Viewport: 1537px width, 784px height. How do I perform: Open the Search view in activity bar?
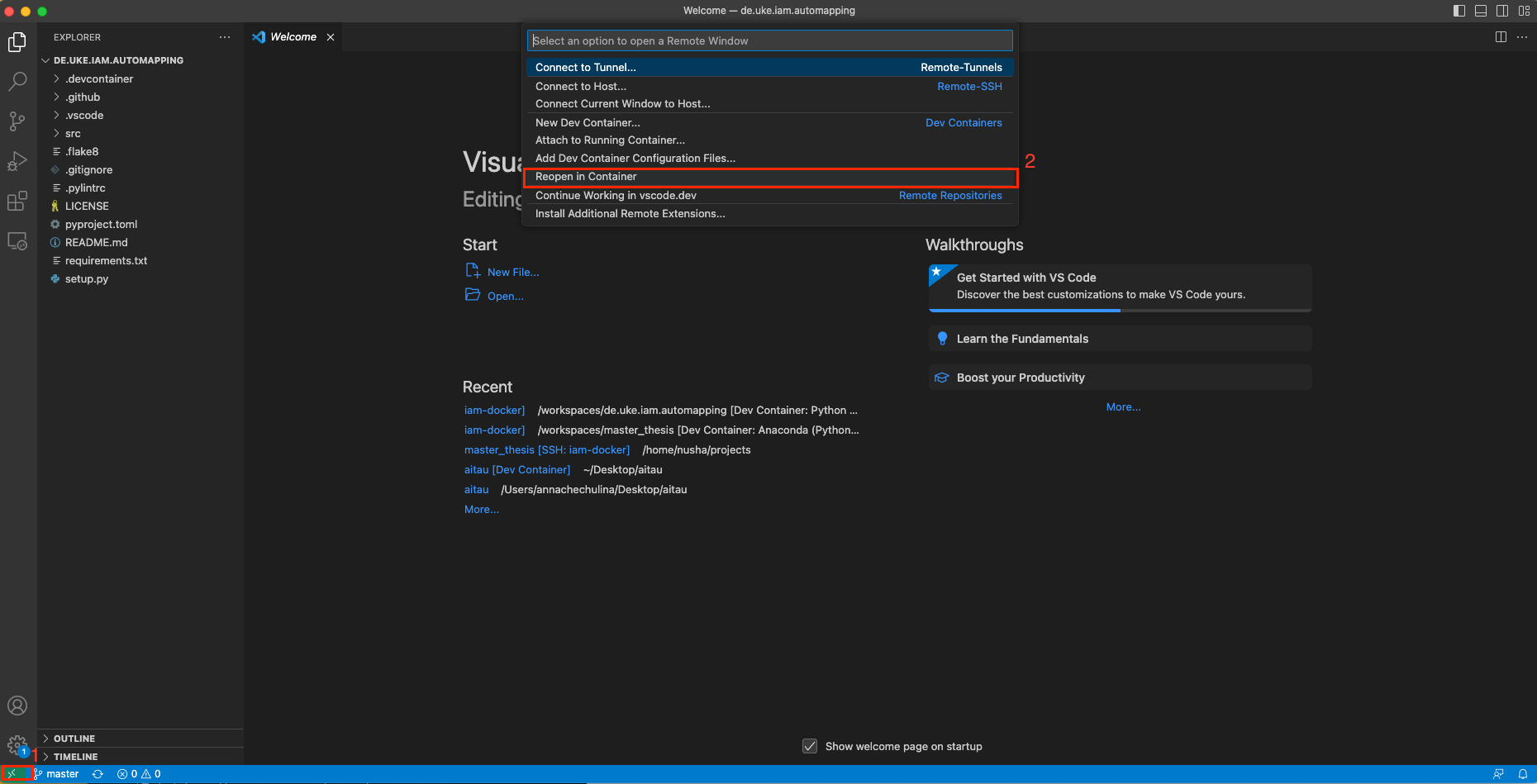click(17, 82)
